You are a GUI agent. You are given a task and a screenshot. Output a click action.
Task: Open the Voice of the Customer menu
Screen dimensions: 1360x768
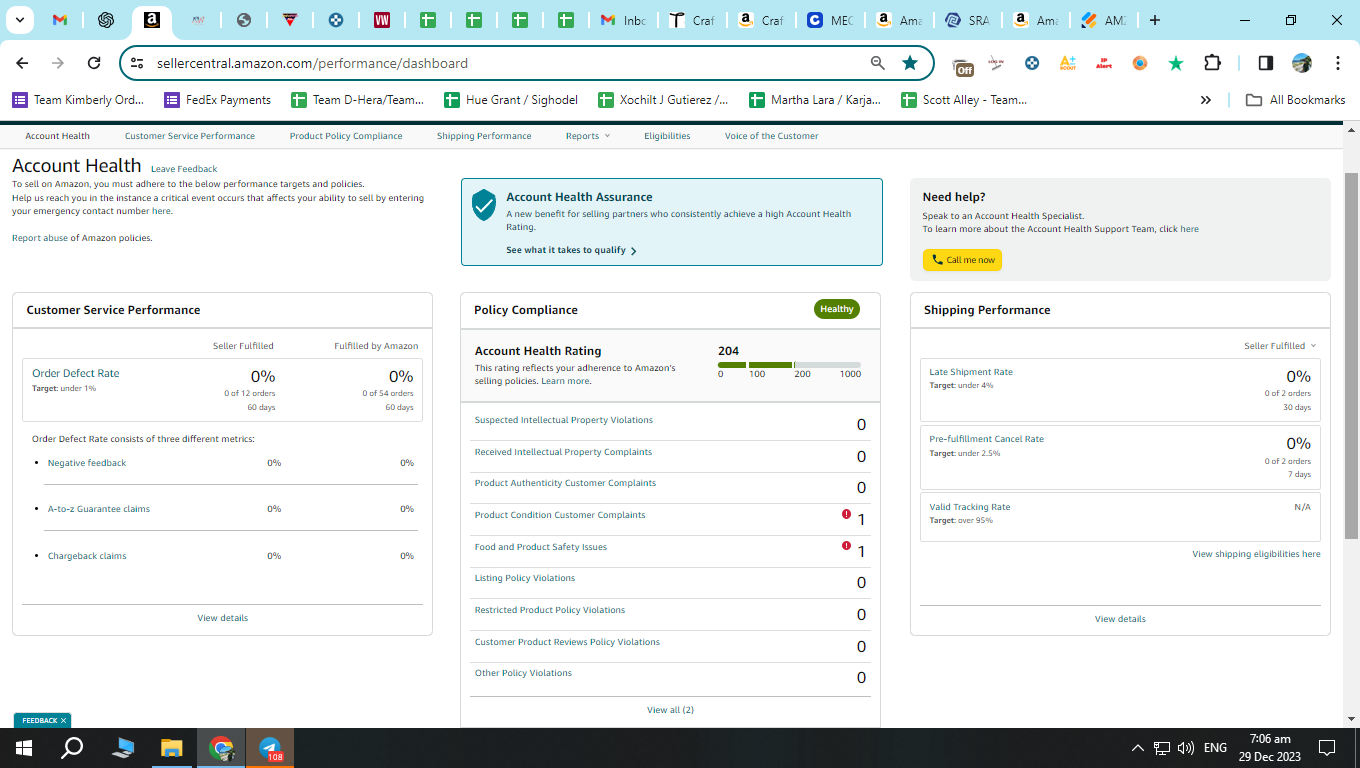(771, 136)
